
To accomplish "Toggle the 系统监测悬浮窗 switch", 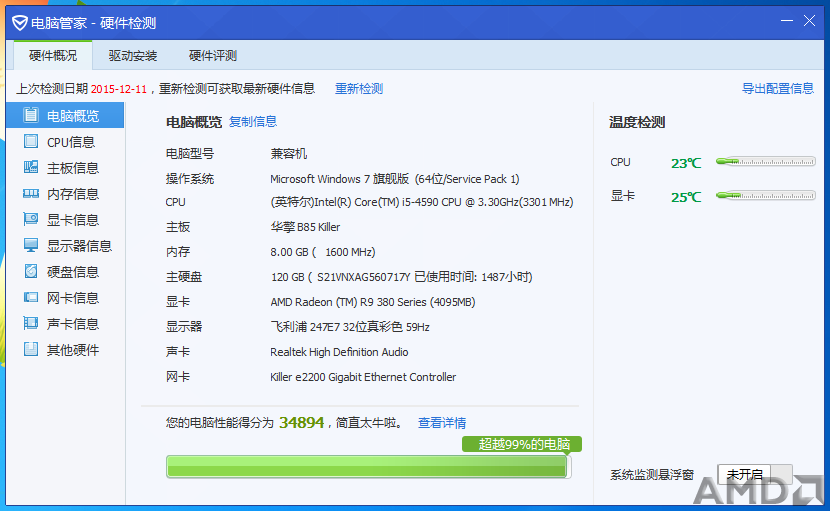I will point(755,474).
